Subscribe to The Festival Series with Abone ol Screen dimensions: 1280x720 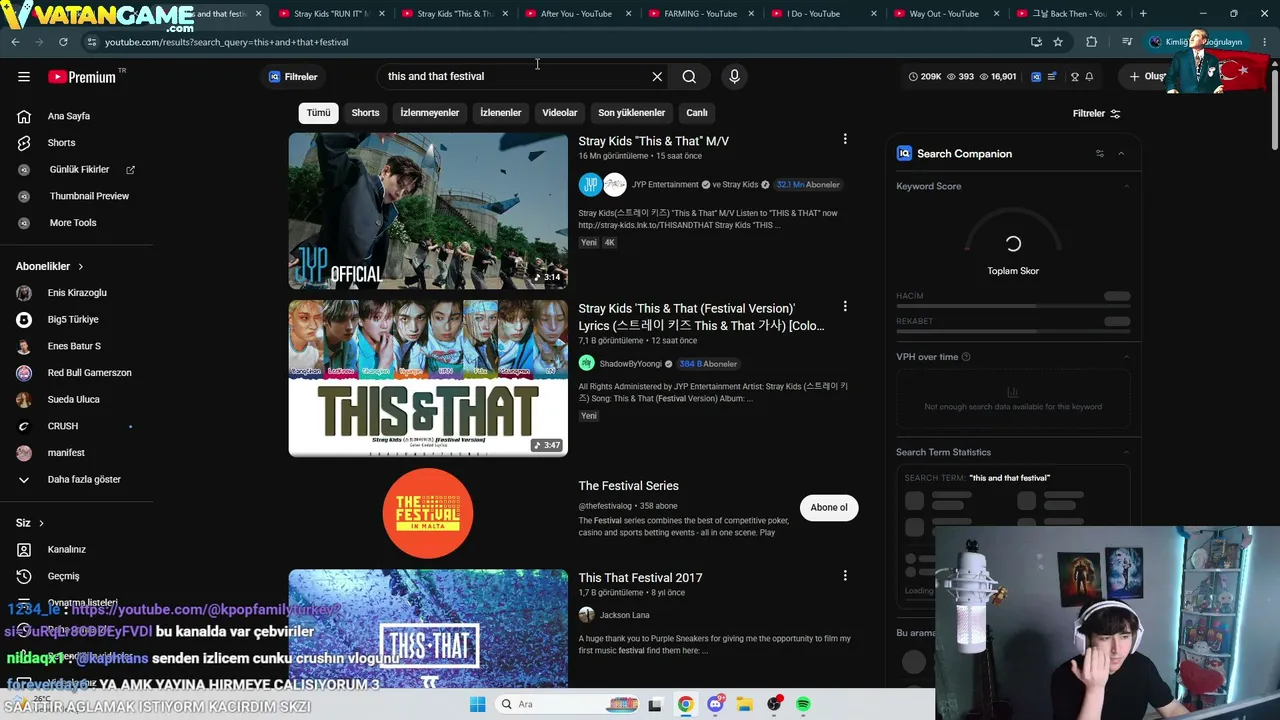coord(829,507)
